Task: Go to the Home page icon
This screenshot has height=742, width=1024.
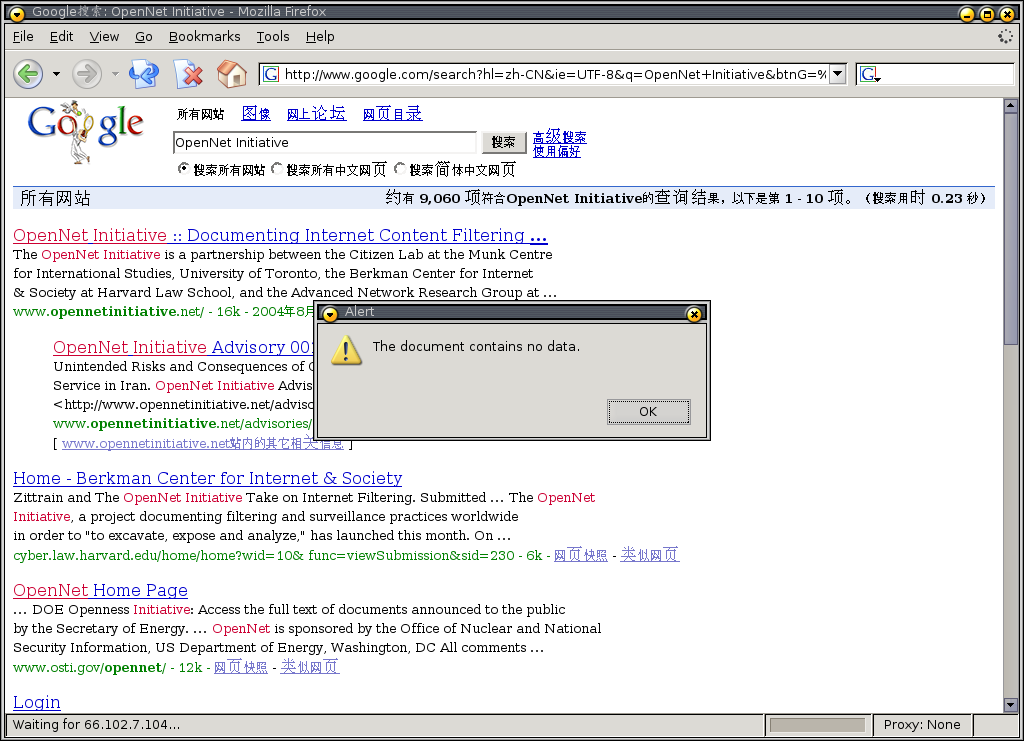Action: point(231,74)
